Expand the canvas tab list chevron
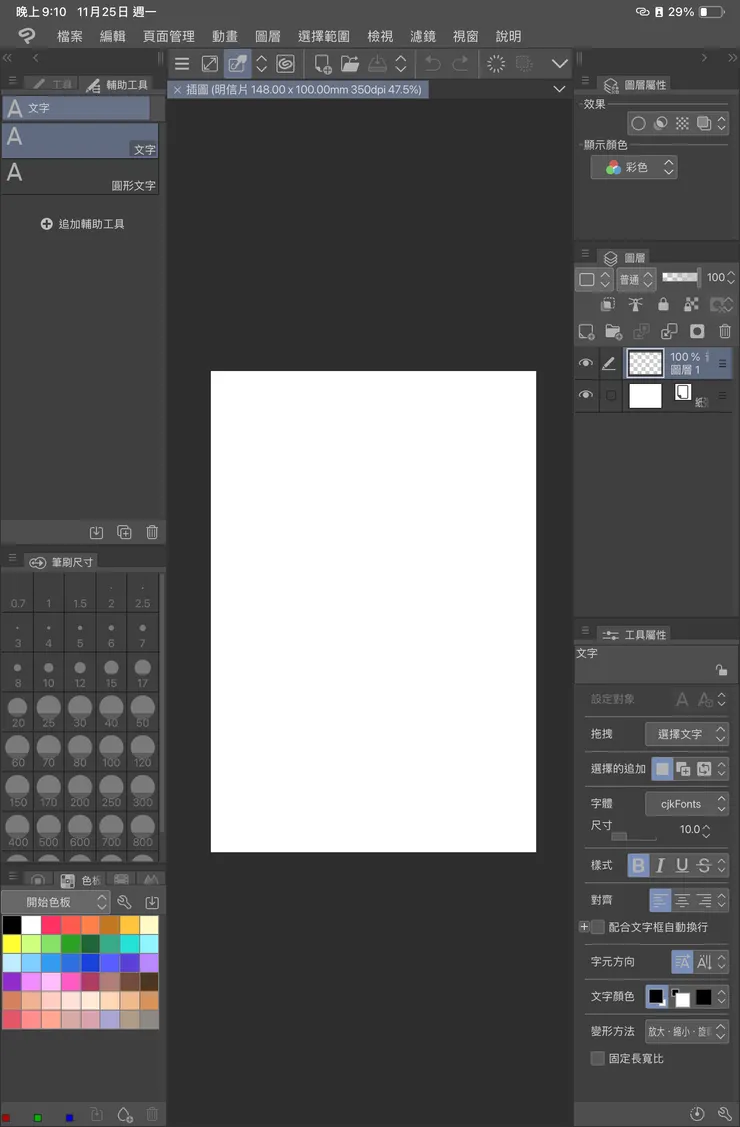This screenshot has width=740, height=1127. point(559,89)
